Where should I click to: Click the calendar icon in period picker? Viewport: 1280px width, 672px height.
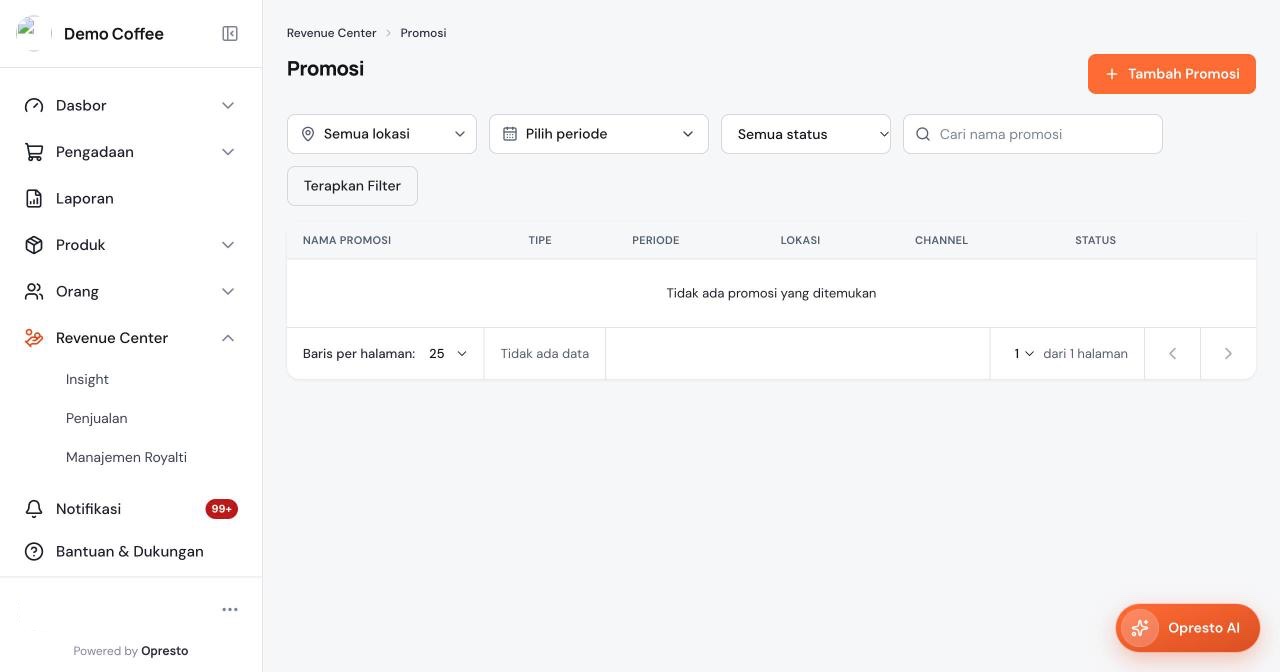(510, 134)
